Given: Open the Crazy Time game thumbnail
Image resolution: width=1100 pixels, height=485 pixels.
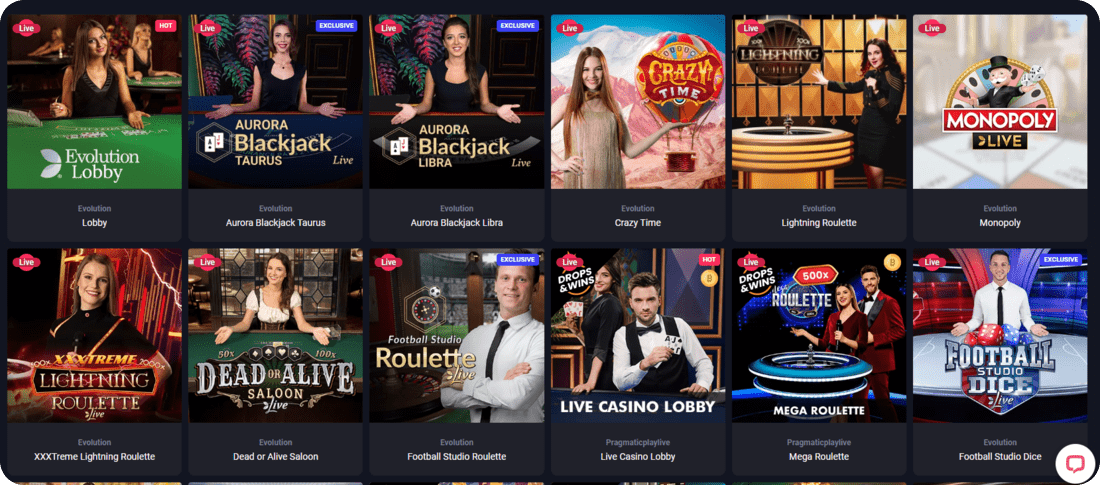Looking at the screenshot, I should [638, 102].
